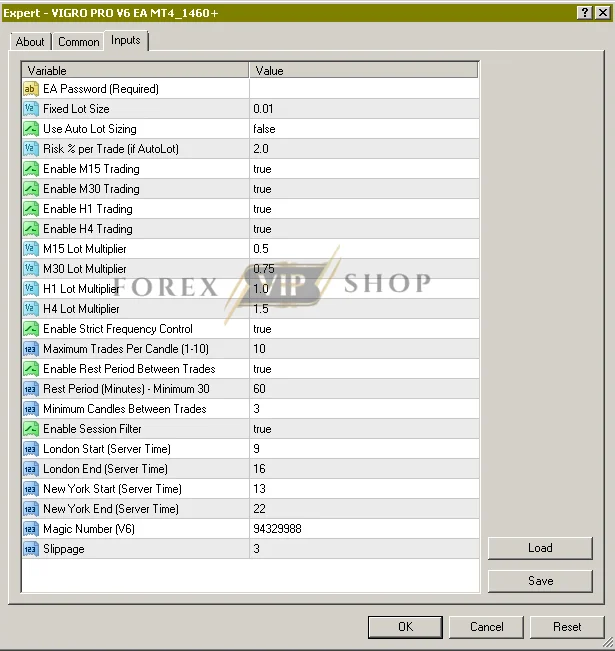The width and height of the screenshot is (615, 651).
Task: Click the string icon beside EA Password (Required)
Action: [31, 89]
